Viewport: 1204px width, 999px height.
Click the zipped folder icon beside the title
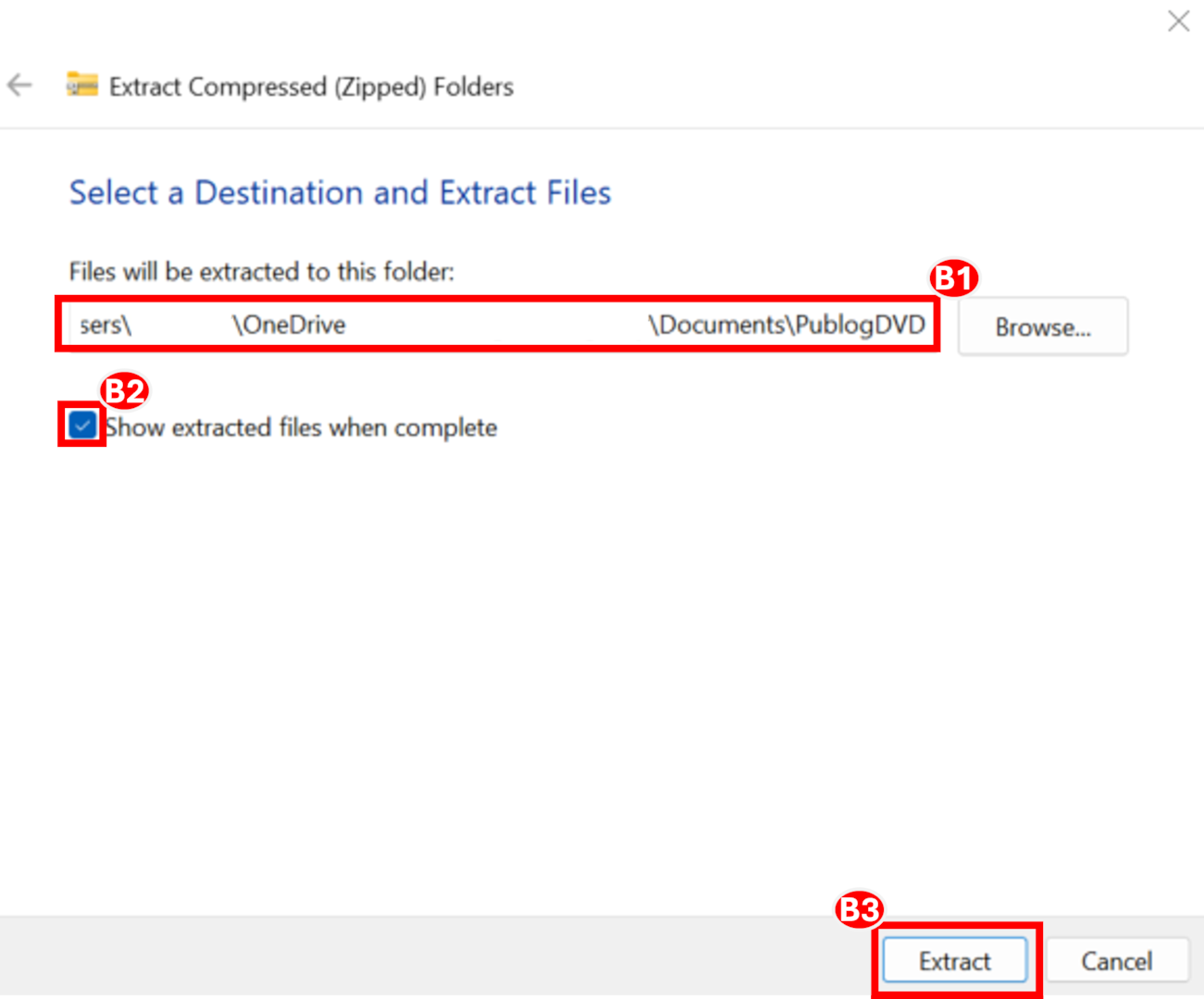[81, 85]
